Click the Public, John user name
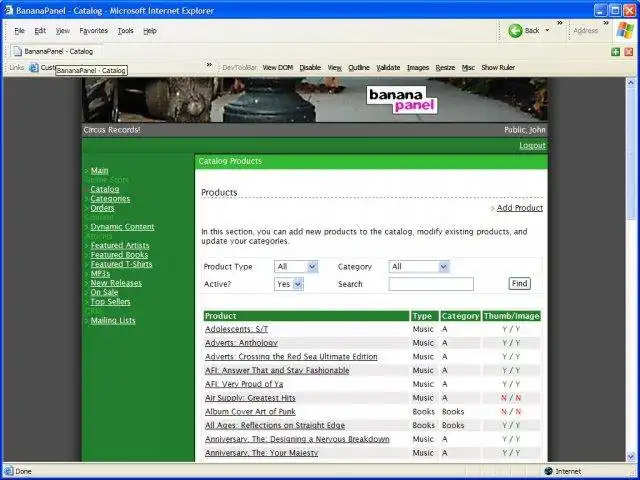 [524, 130]
